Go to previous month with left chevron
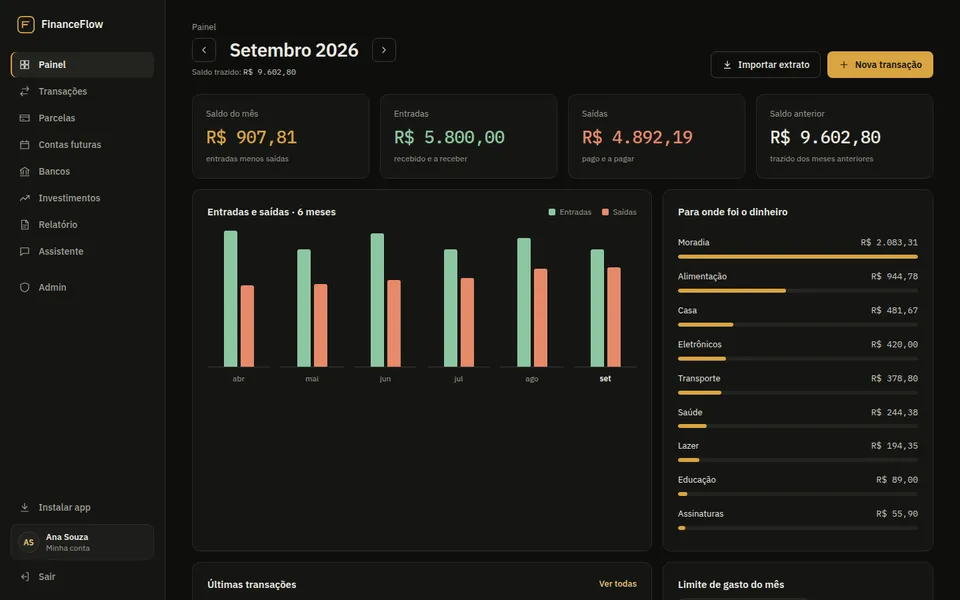The width and height of the screenshot is (960, 600). (x=204, y=50)
